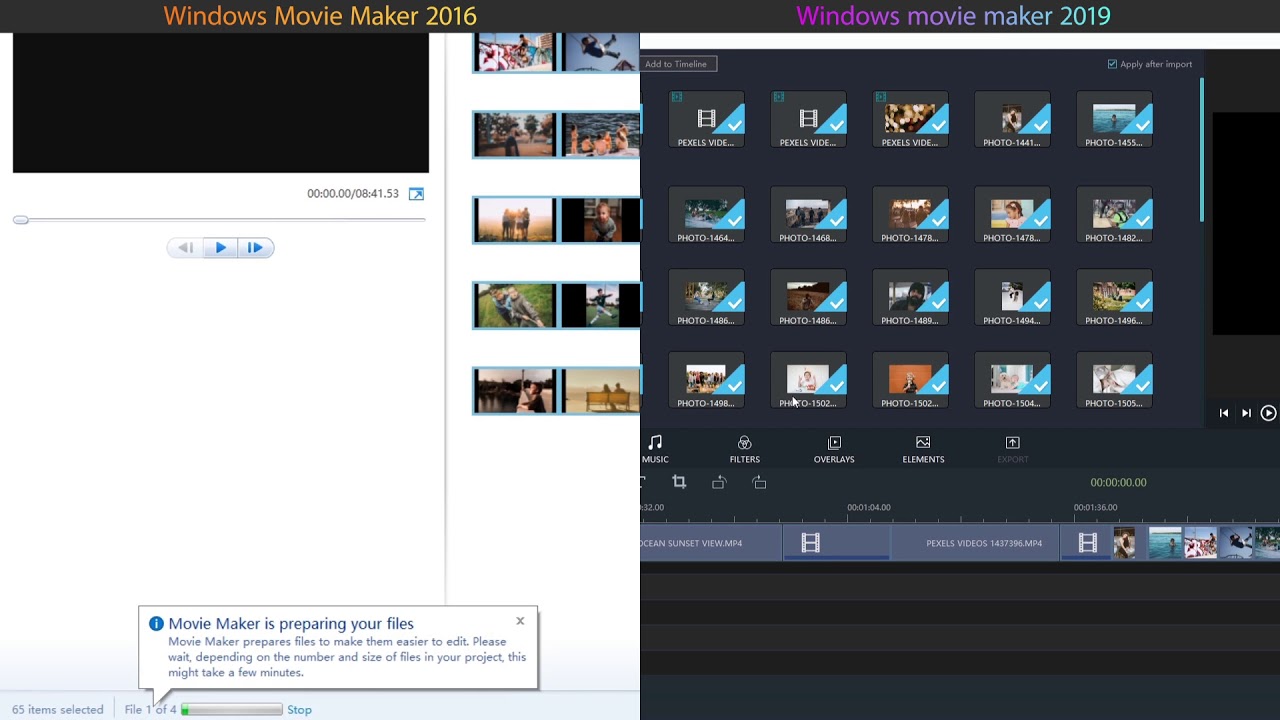Image resolution: width=1280 pixels, height=720 pixels.
Task: Toggle the Apply after import checkbox
Action: click(x=1112, y=64)
